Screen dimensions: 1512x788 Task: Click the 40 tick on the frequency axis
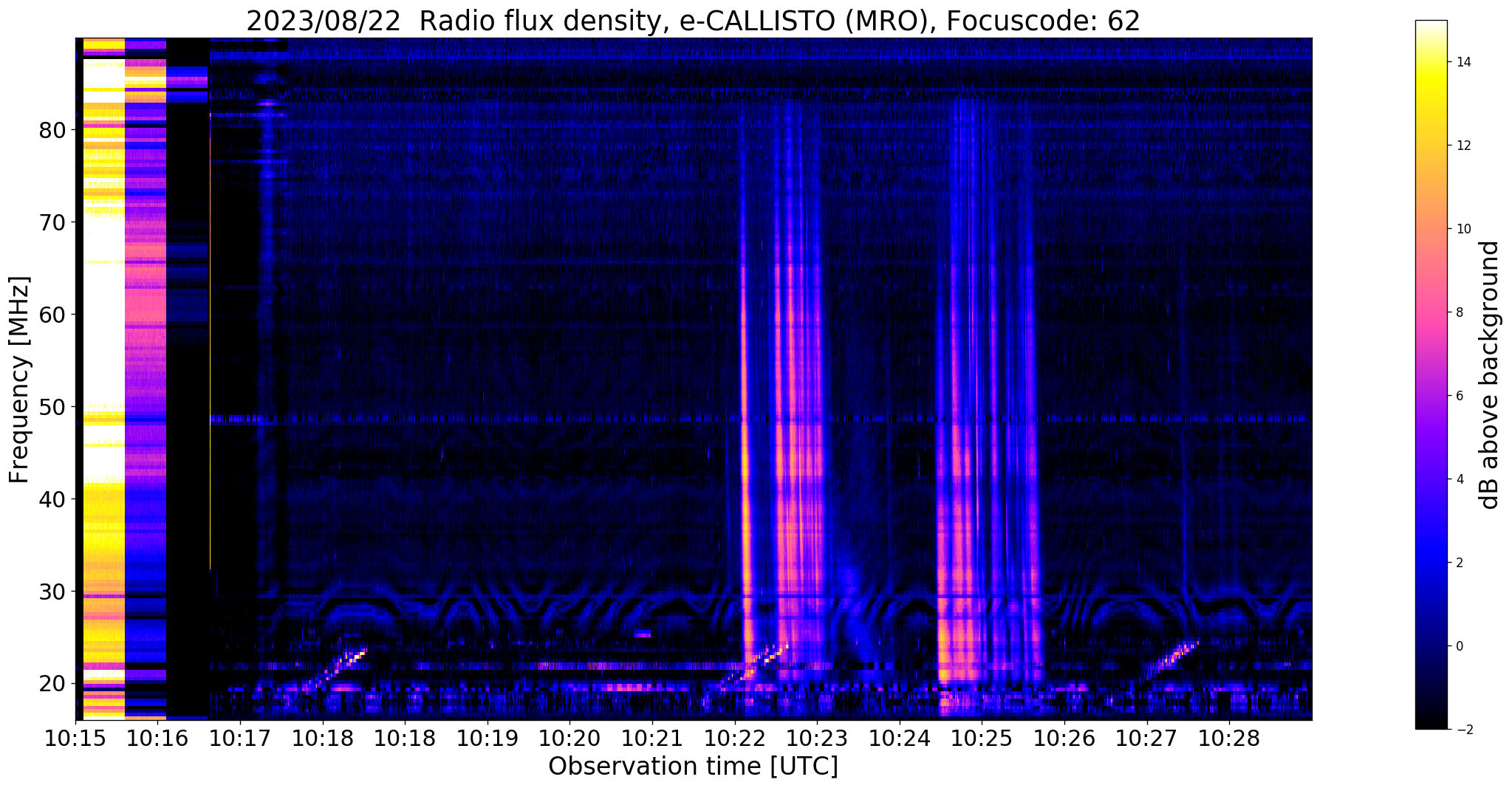pos(52,499)
